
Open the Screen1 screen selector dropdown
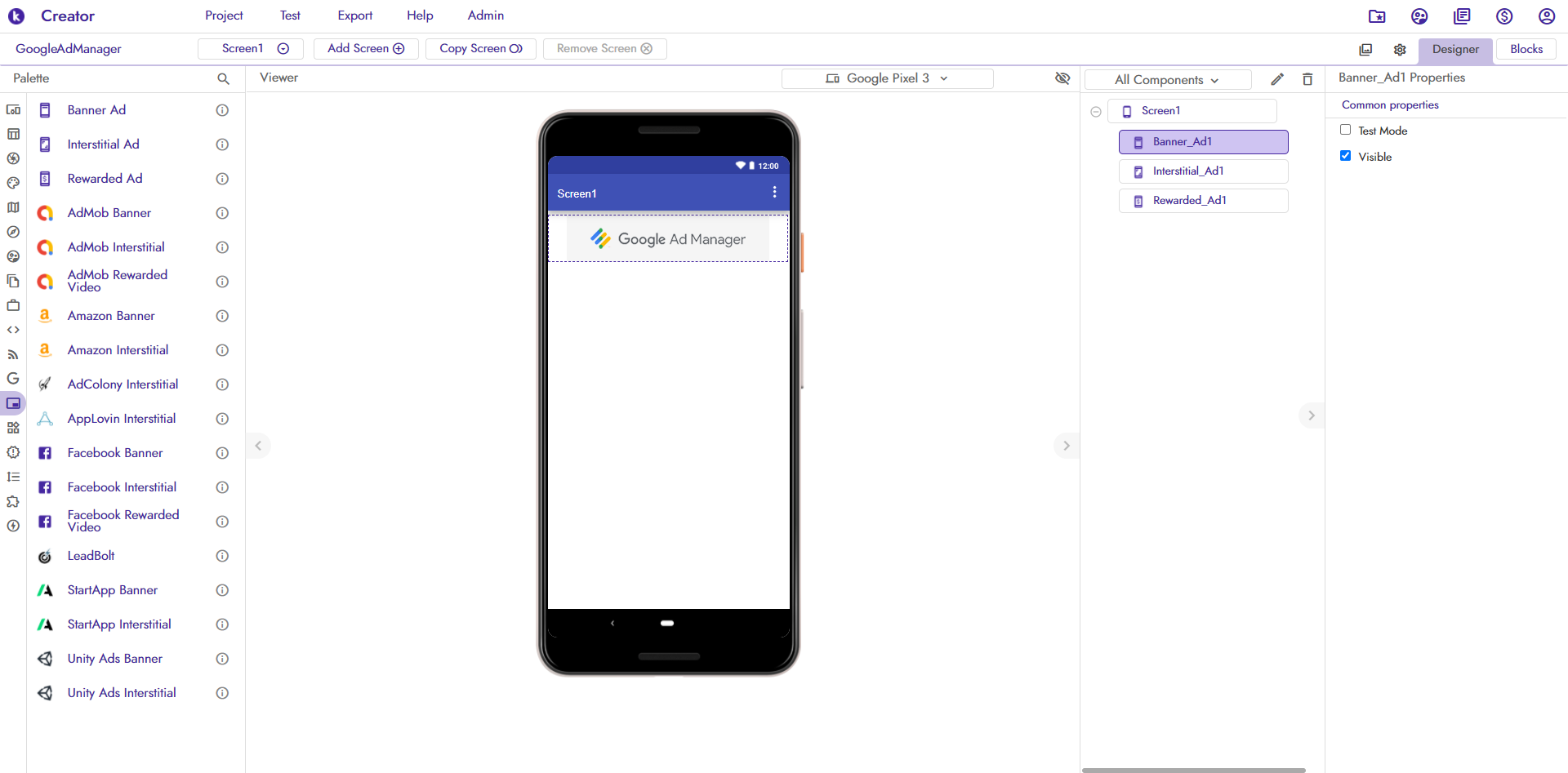coord(251,49)
